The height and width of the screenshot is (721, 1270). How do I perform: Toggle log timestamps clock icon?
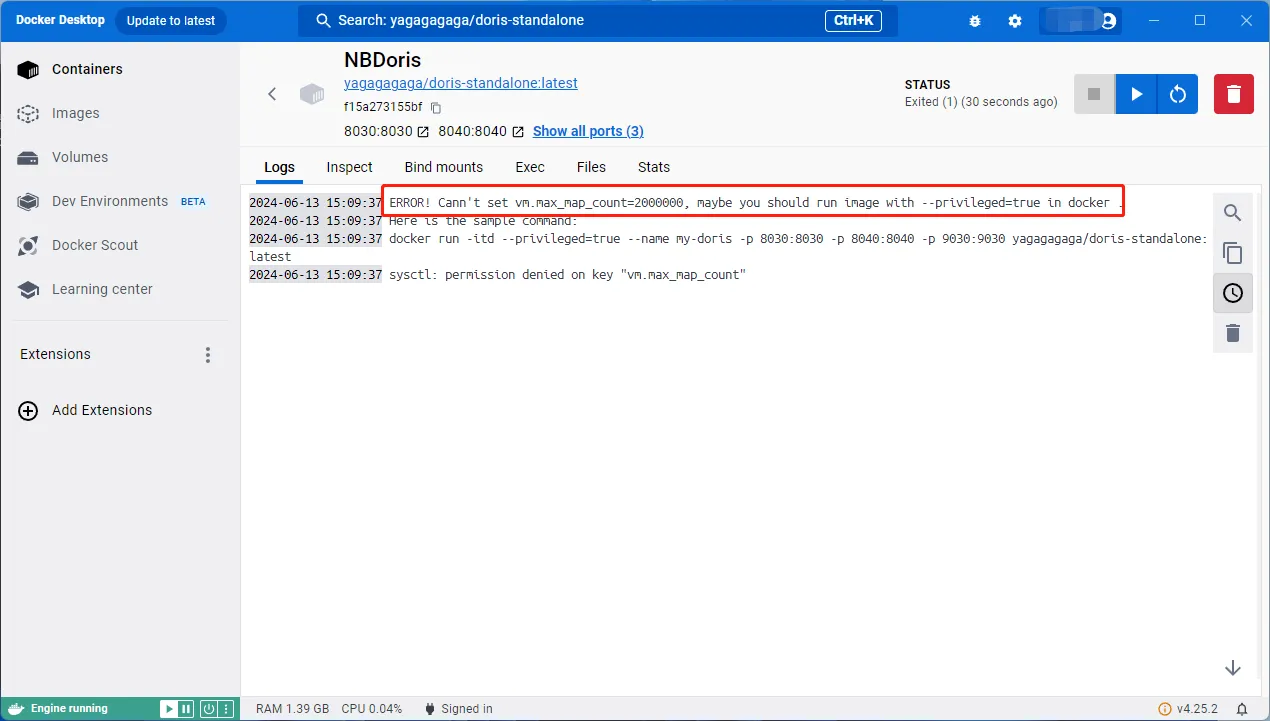pos(1233,293)
